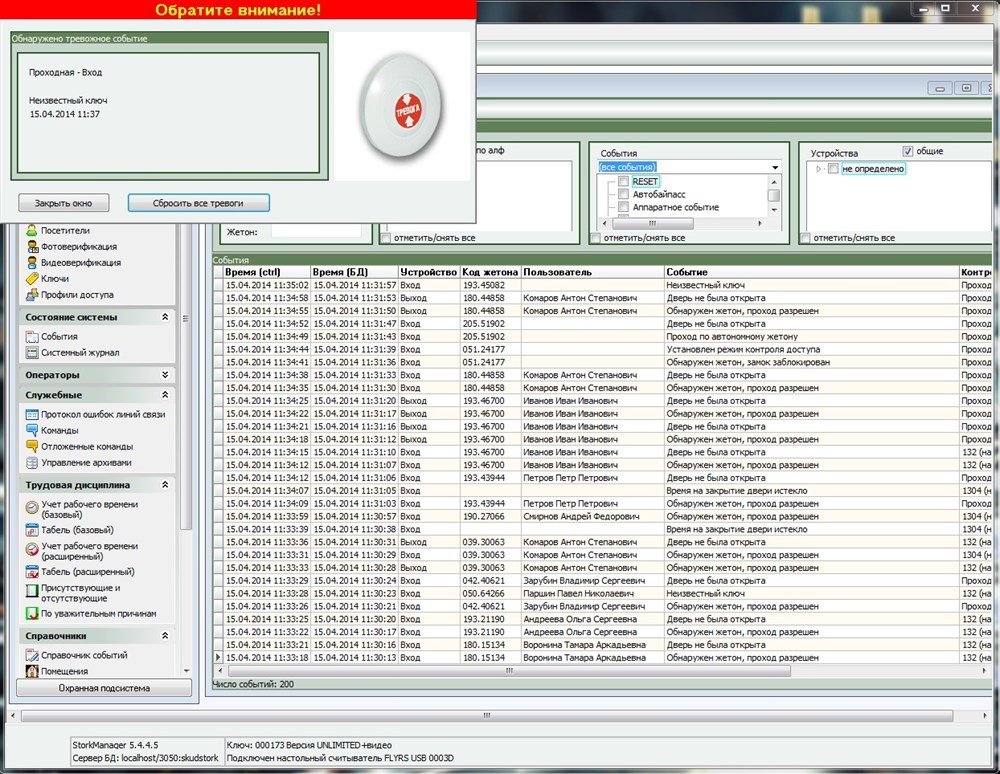Sort by Время (БД) column header
The height and width of the screenshot is (774, 1000).
coord(354,272)
